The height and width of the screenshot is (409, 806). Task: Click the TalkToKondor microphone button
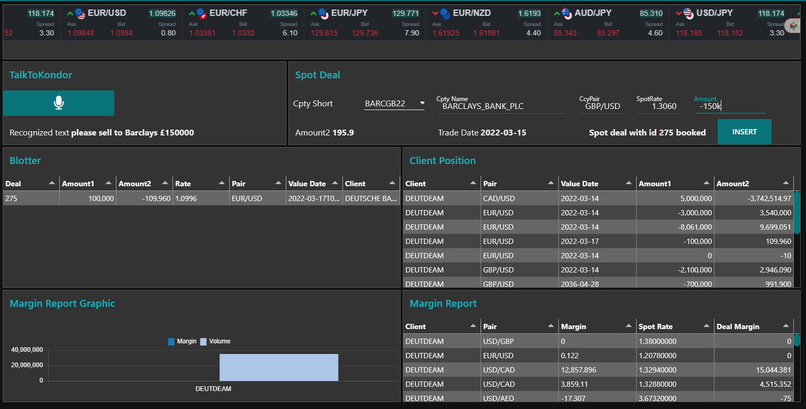click(x=59, y=103)
